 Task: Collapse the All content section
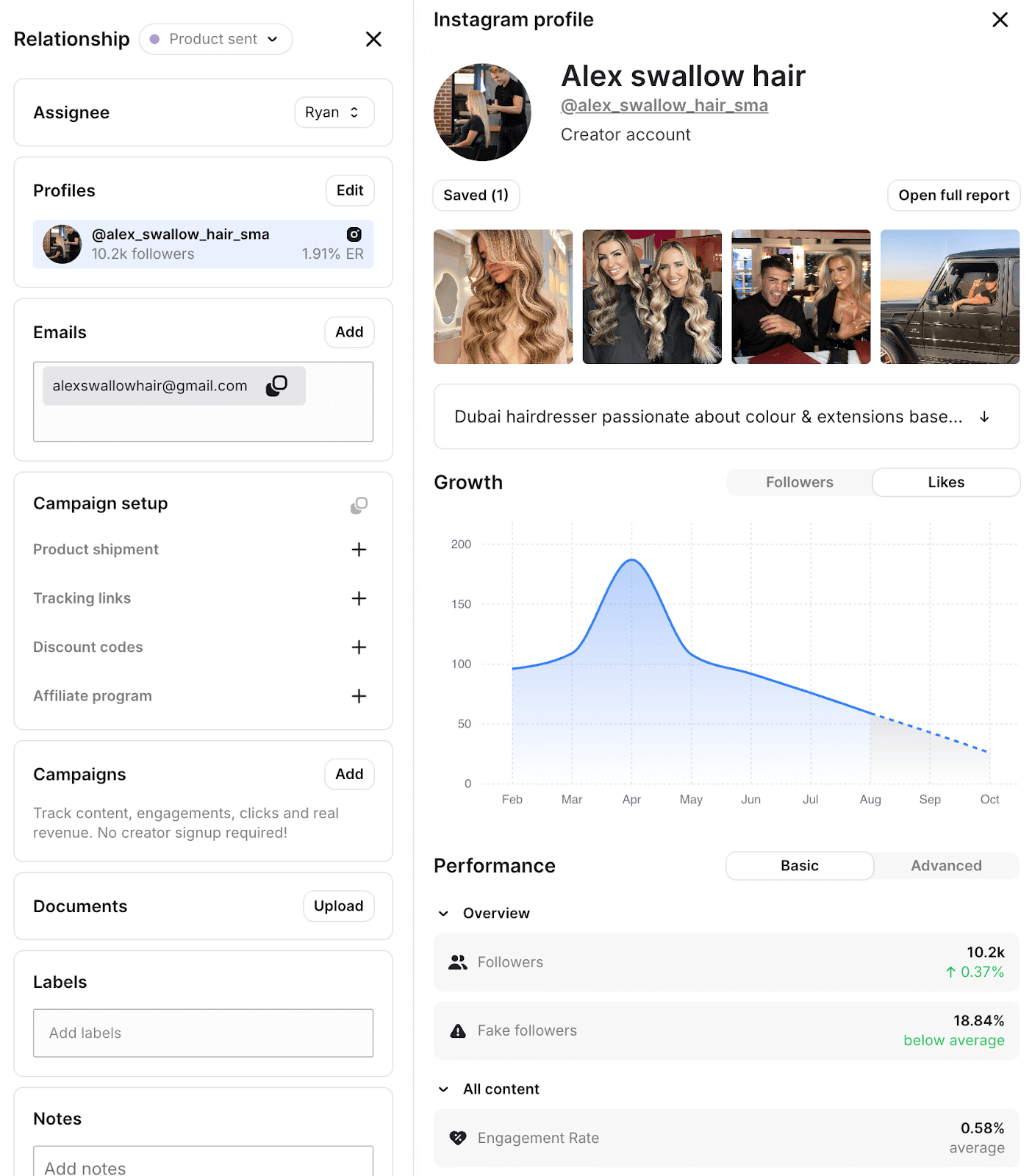coord(443,1089)
